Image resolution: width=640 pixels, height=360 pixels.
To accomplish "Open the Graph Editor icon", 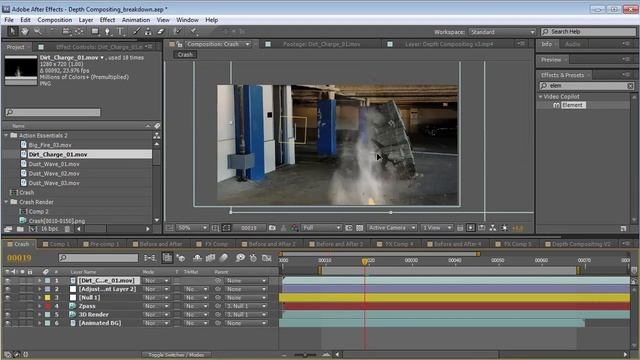I will 267,258.
